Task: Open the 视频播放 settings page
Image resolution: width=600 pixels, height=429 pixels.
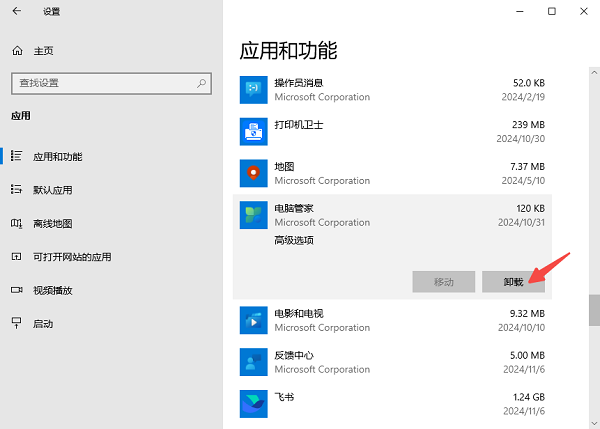Action: coord(52,290)
